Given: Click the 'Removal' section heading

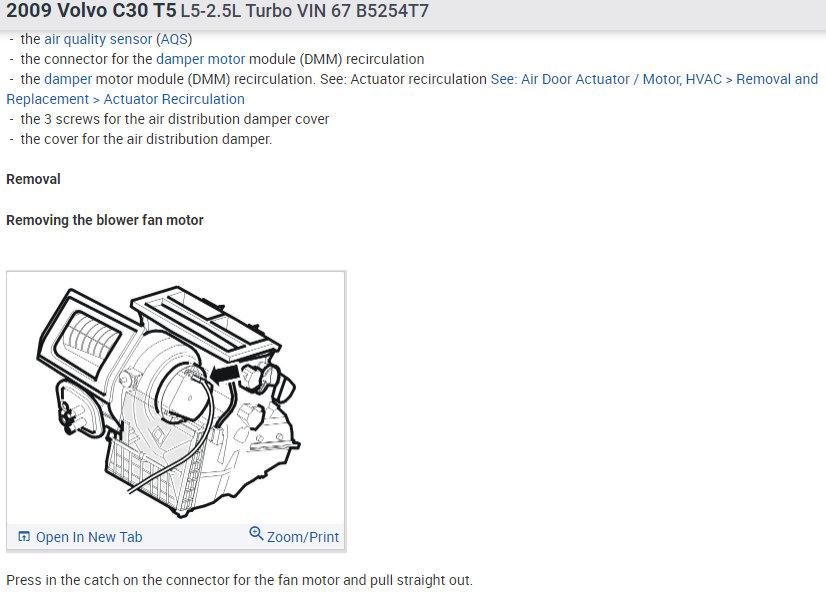Looking at the screenshot, I should 33,179.
